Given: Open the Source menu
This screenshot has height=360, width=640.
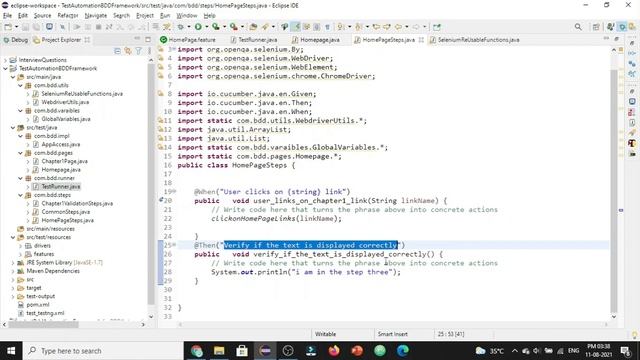Looking at the screenshot, I should coord(42,16).
